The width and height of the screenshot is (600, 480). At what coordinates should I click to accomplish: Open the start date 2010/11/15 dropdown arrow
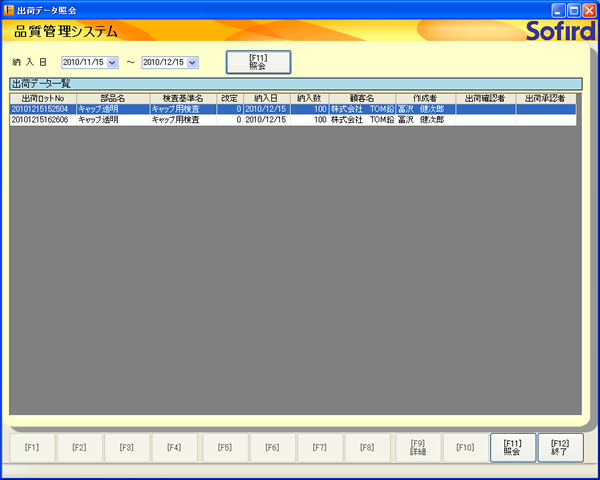point(112,63)
